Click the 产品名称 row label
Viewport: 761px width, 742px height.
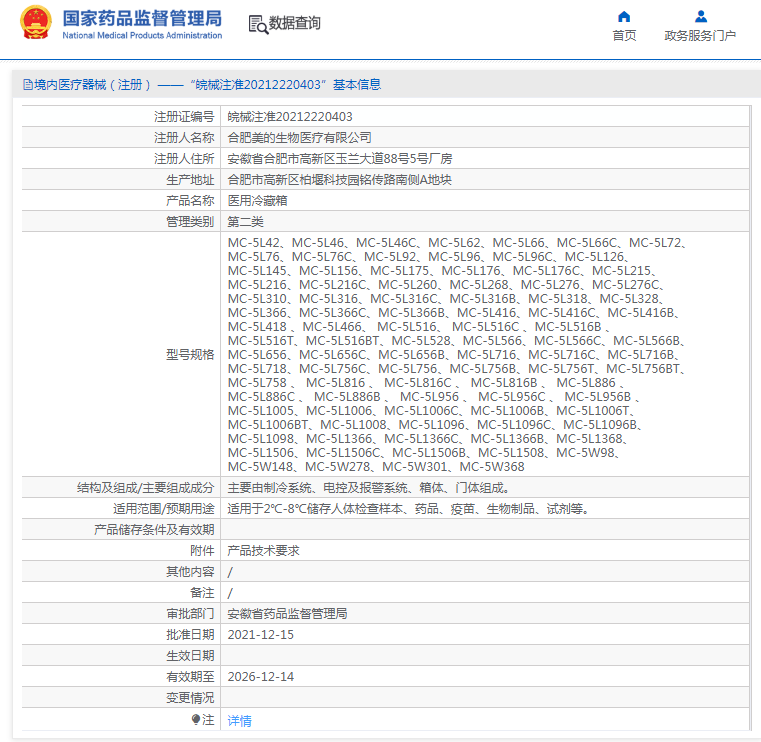click(x=190, y=201)
